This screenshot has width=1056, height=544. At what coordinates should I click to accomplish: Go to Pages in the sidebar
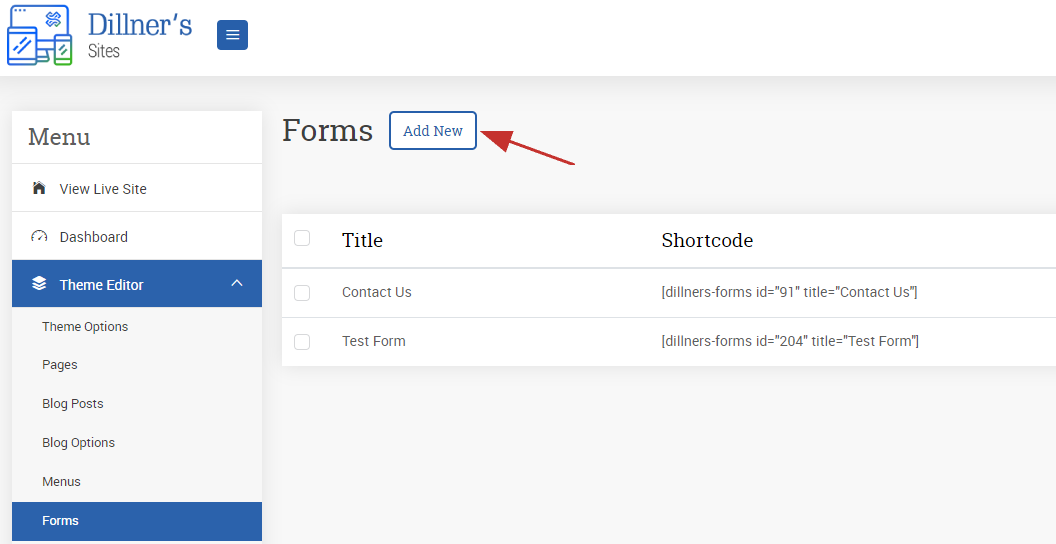pos(60,365)
